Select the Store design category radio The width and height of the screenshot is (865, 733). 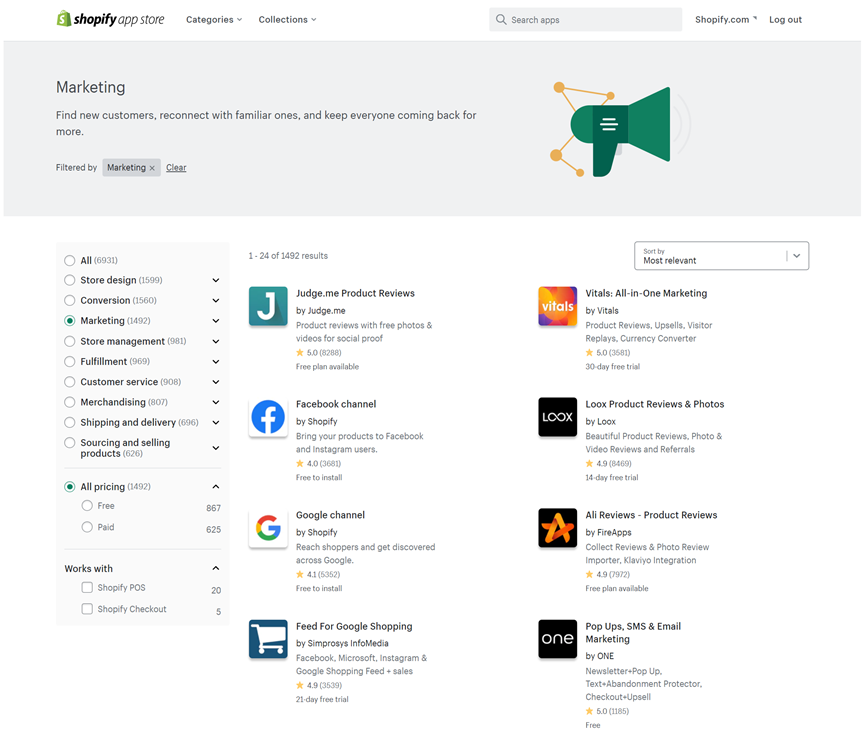pyautogui.click(x=70, y=280)
